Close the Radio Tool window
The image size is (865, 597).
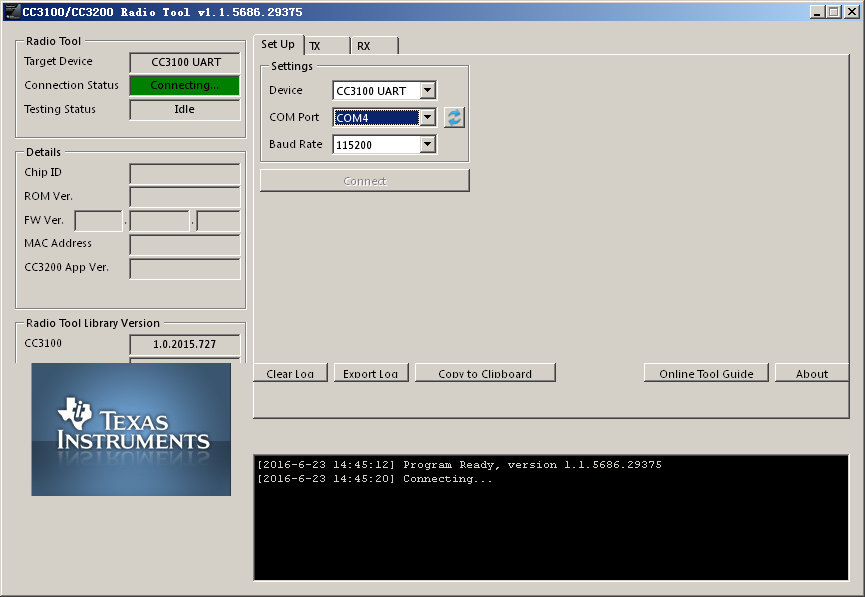851,12
